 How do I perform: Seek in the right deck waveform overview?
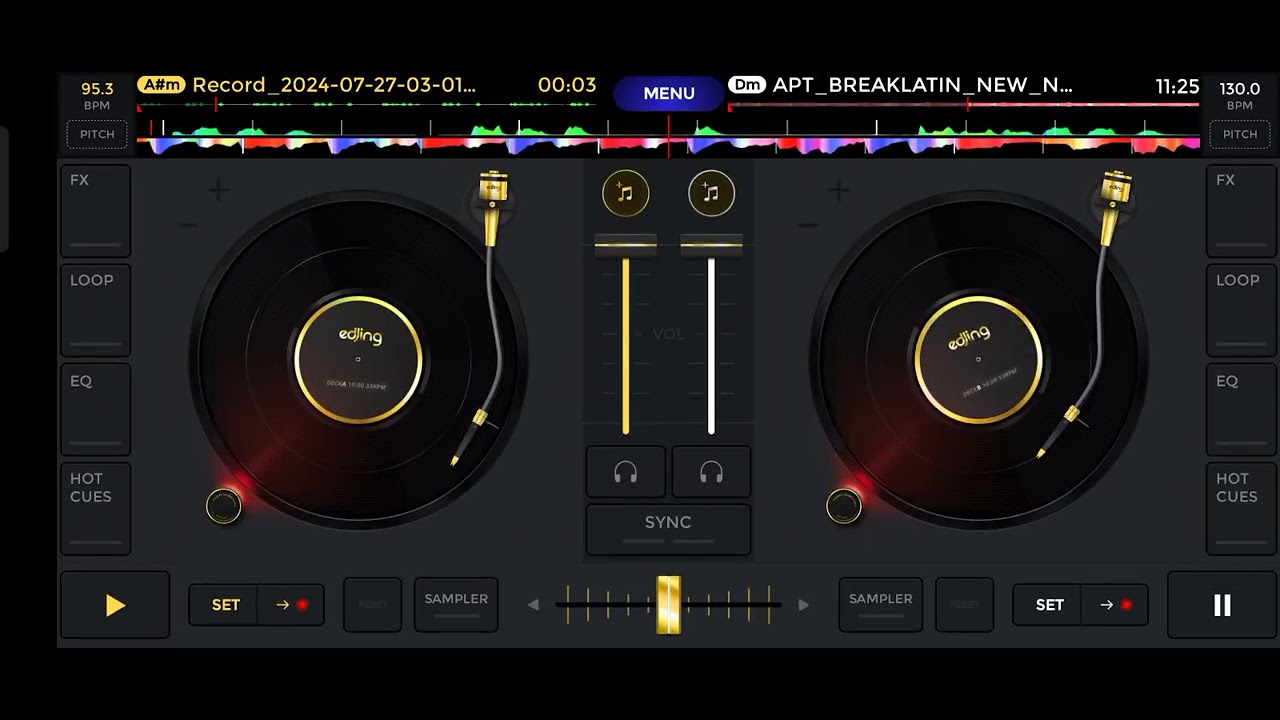coord(964,104)
